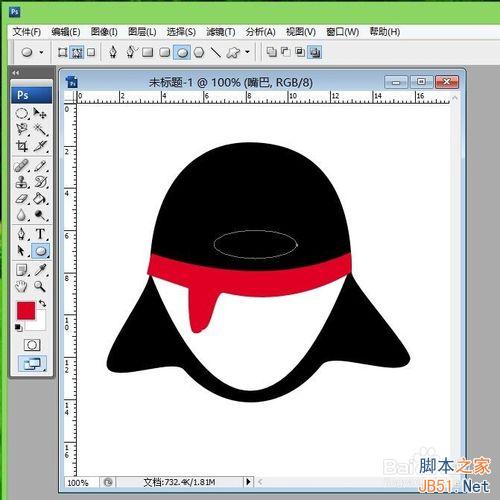Viewport: 500px width, 500px height.
Task: Select the Blur tool
Action: pos(22,215)
